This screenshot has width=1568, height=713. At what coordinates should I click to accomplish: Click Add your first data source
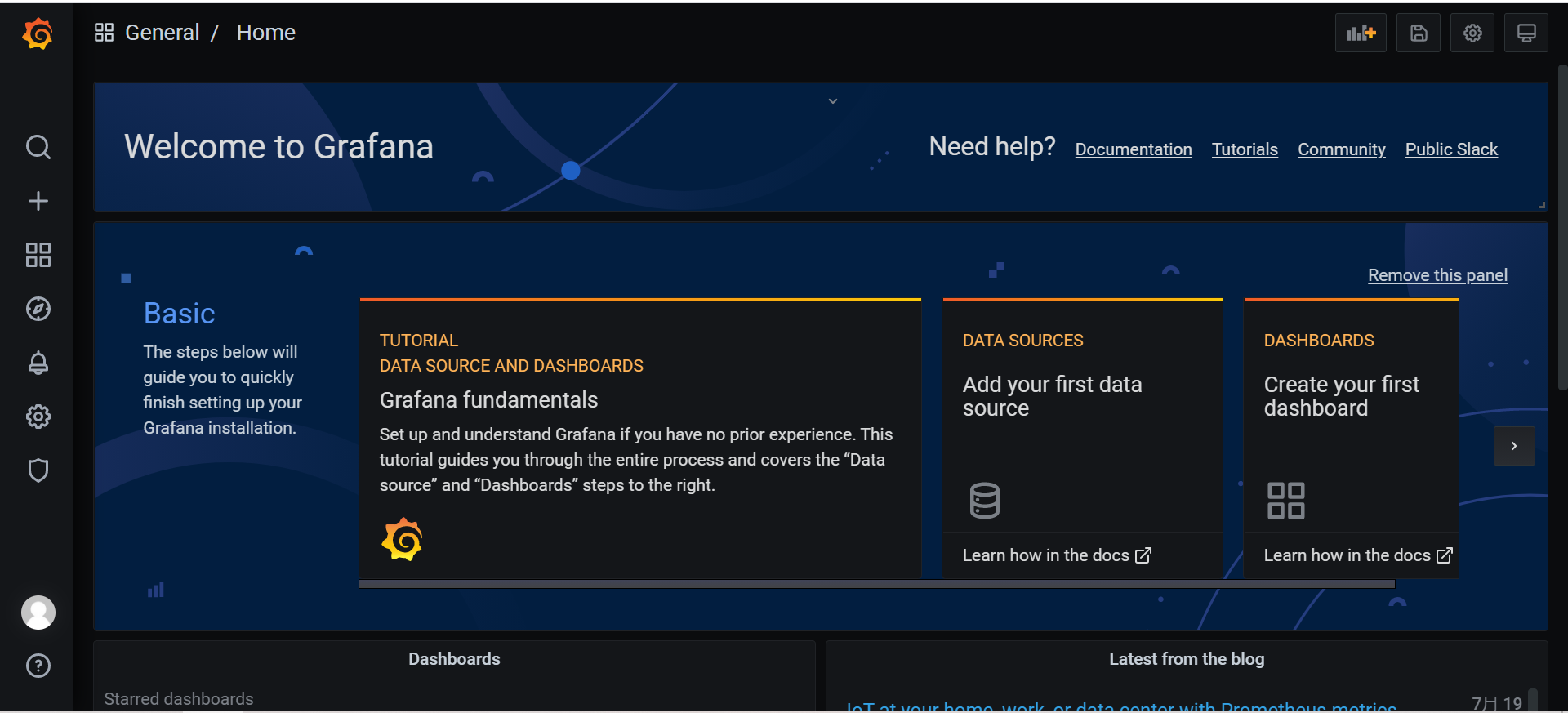point(1052,396)
